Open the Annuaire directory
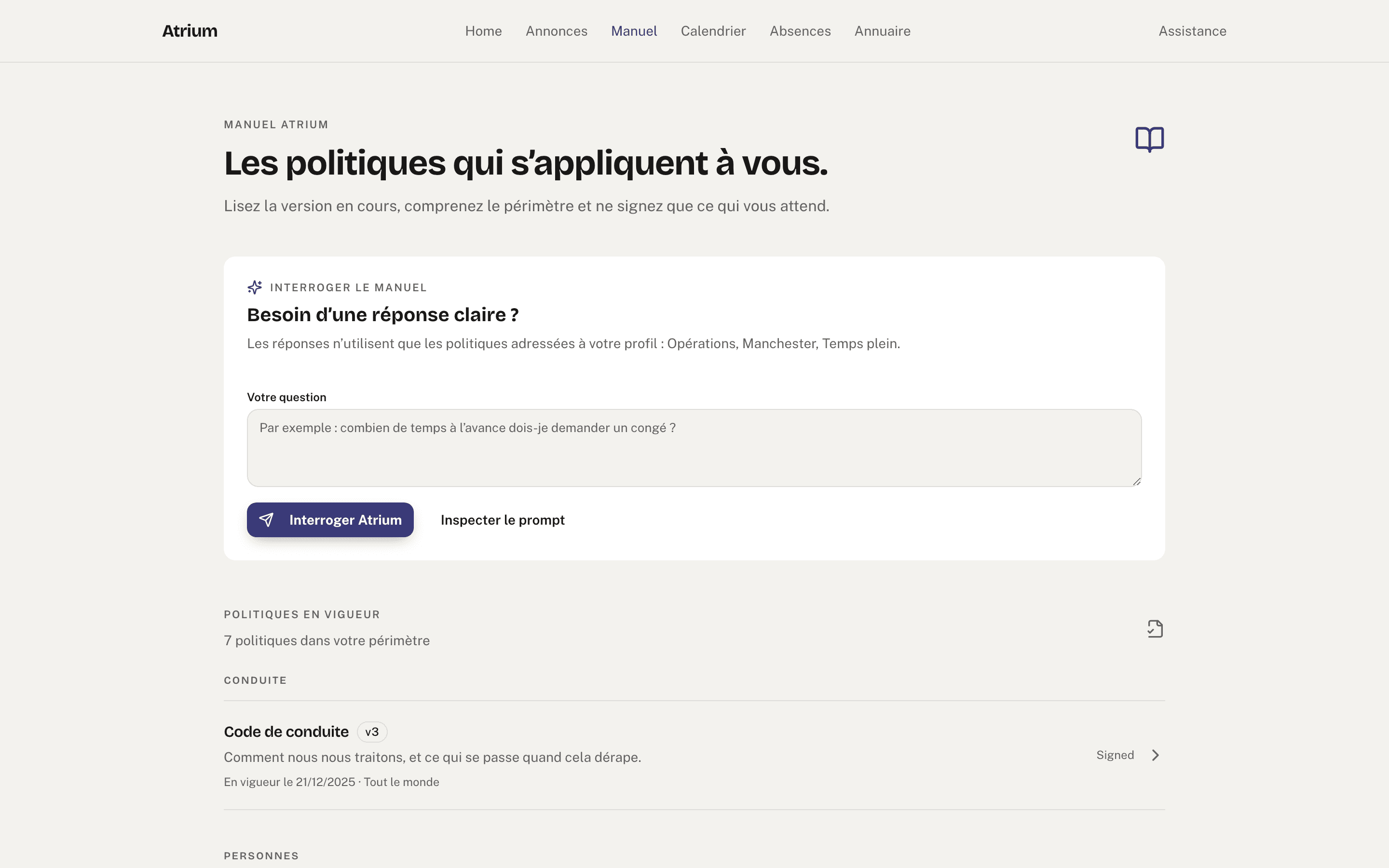 [882, 31]
